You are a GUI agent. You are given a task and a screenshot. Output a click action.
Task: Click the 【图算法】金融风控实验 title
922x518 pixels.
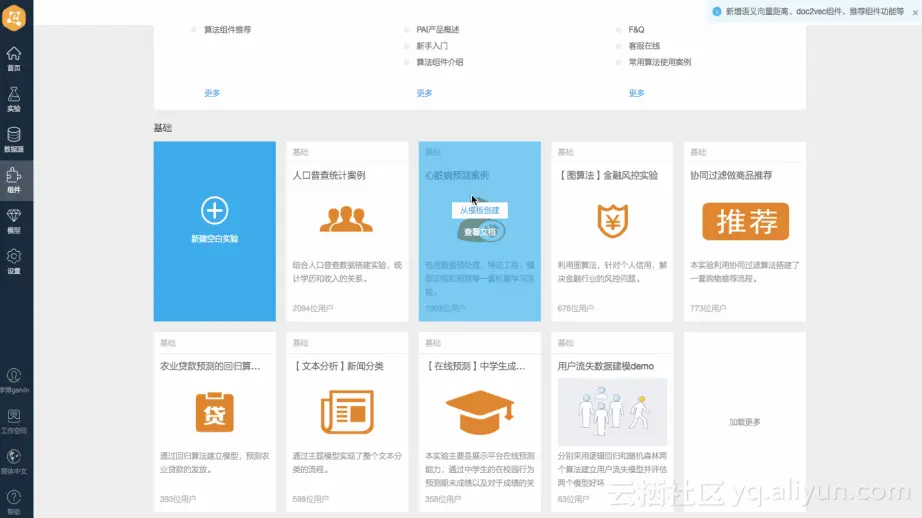click(x=607, y=175)
